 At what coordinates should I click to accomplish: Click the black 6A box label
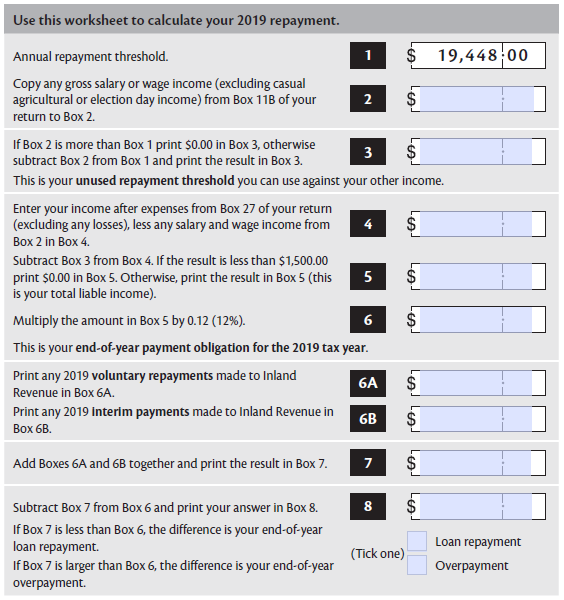368,383
